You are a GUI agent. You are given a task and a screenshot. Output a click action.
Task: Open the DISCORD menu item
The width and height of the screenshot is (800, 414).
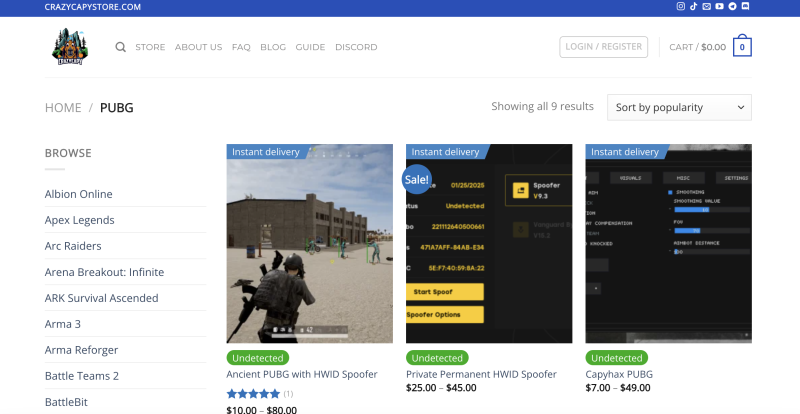pos(356,47)
